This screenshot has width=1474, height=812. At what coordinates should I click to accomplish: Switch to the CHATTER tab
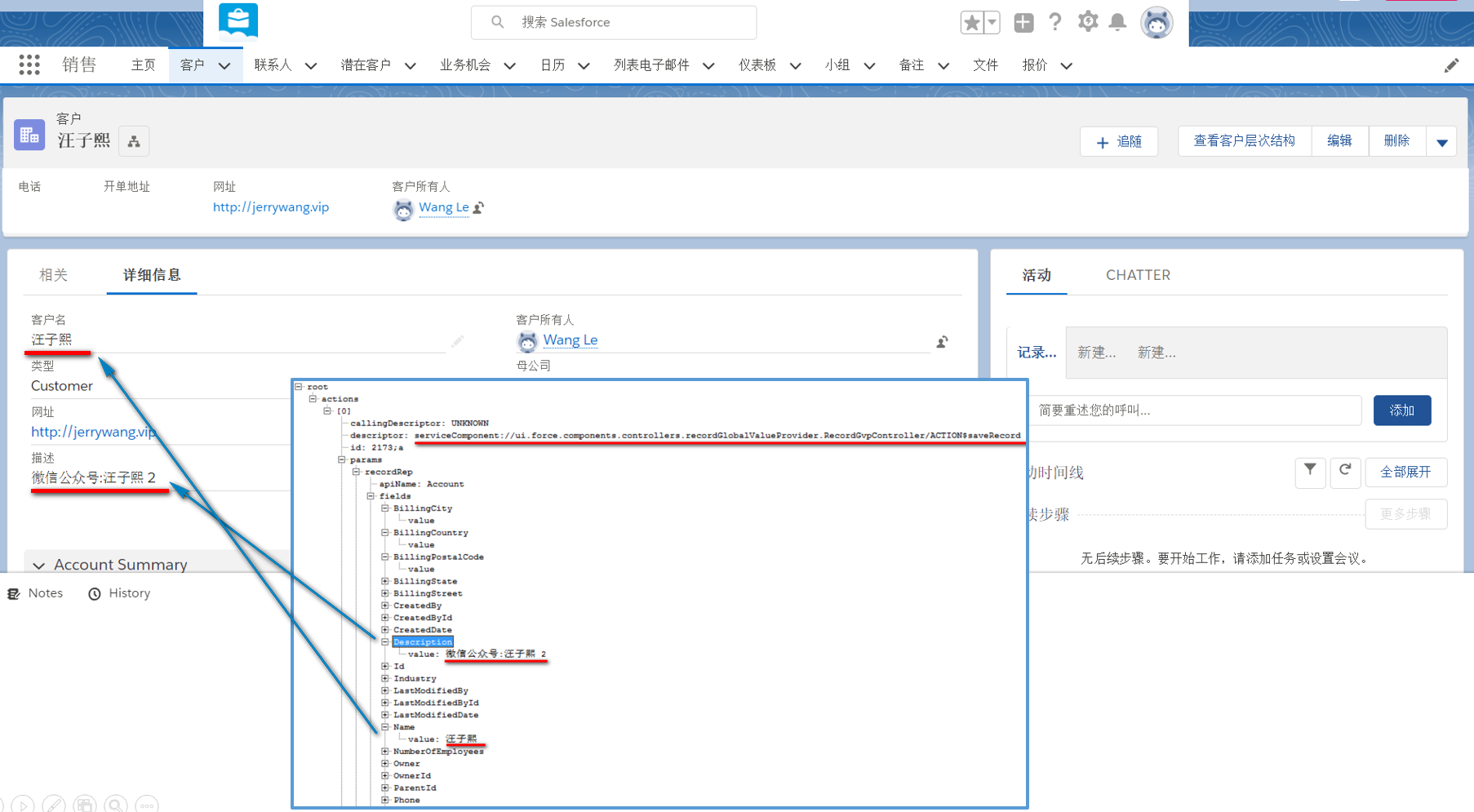click(1138, 275)
